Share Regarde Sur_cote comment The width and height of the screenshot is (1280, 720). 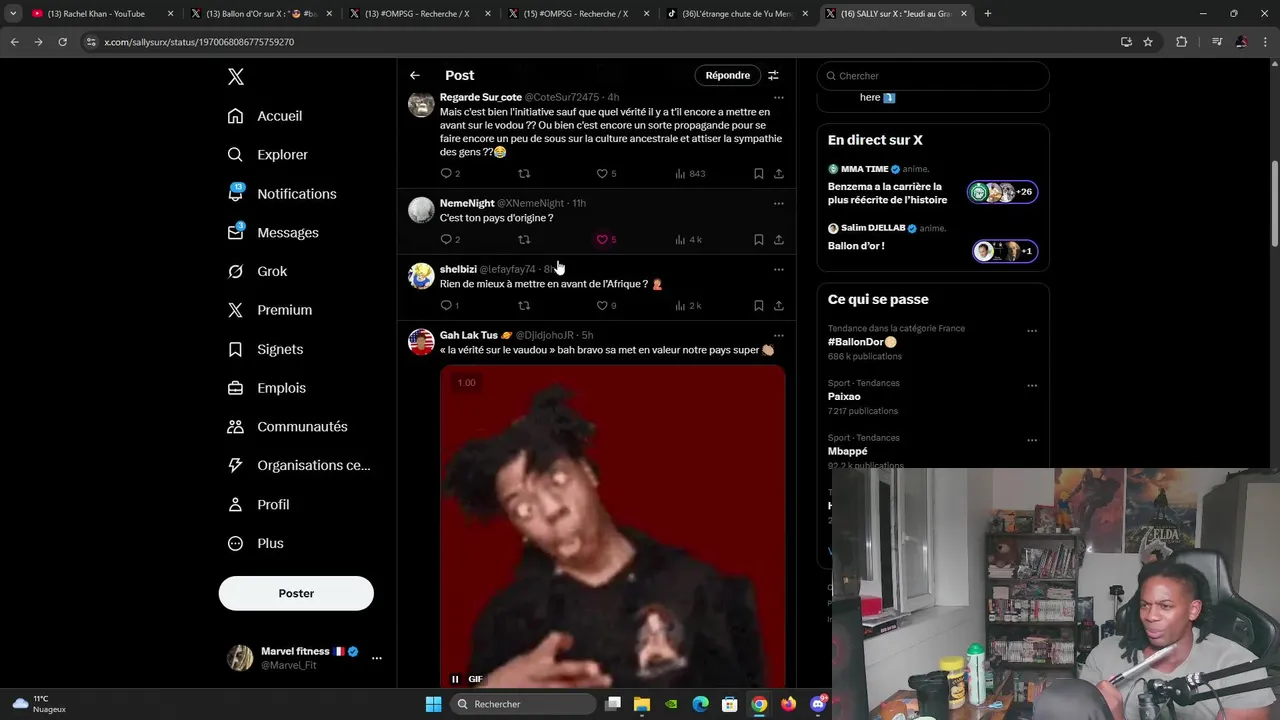(779, 174)
